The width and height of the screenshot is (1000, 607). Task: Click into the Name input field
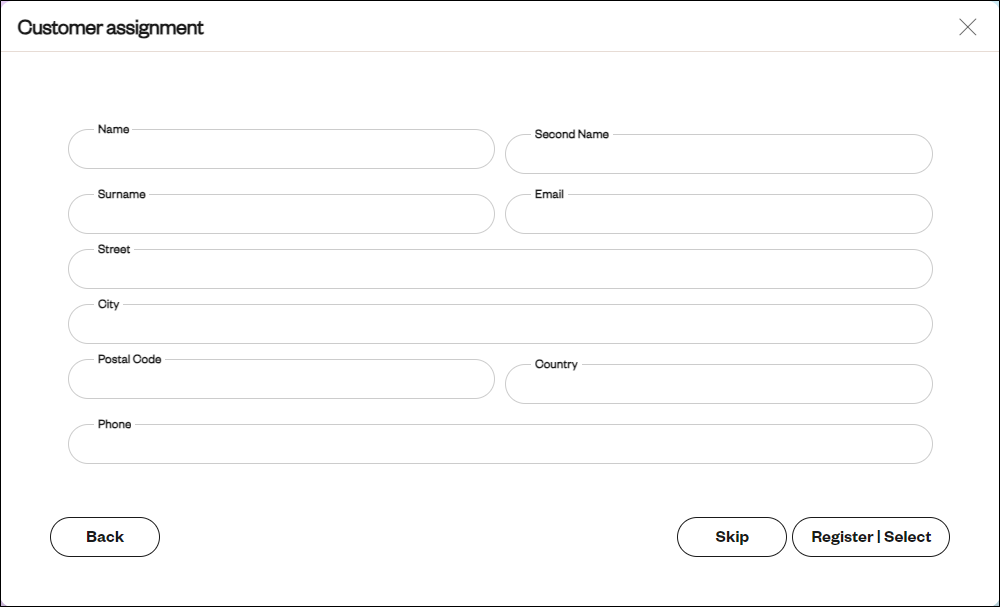(x=281, y=149)
